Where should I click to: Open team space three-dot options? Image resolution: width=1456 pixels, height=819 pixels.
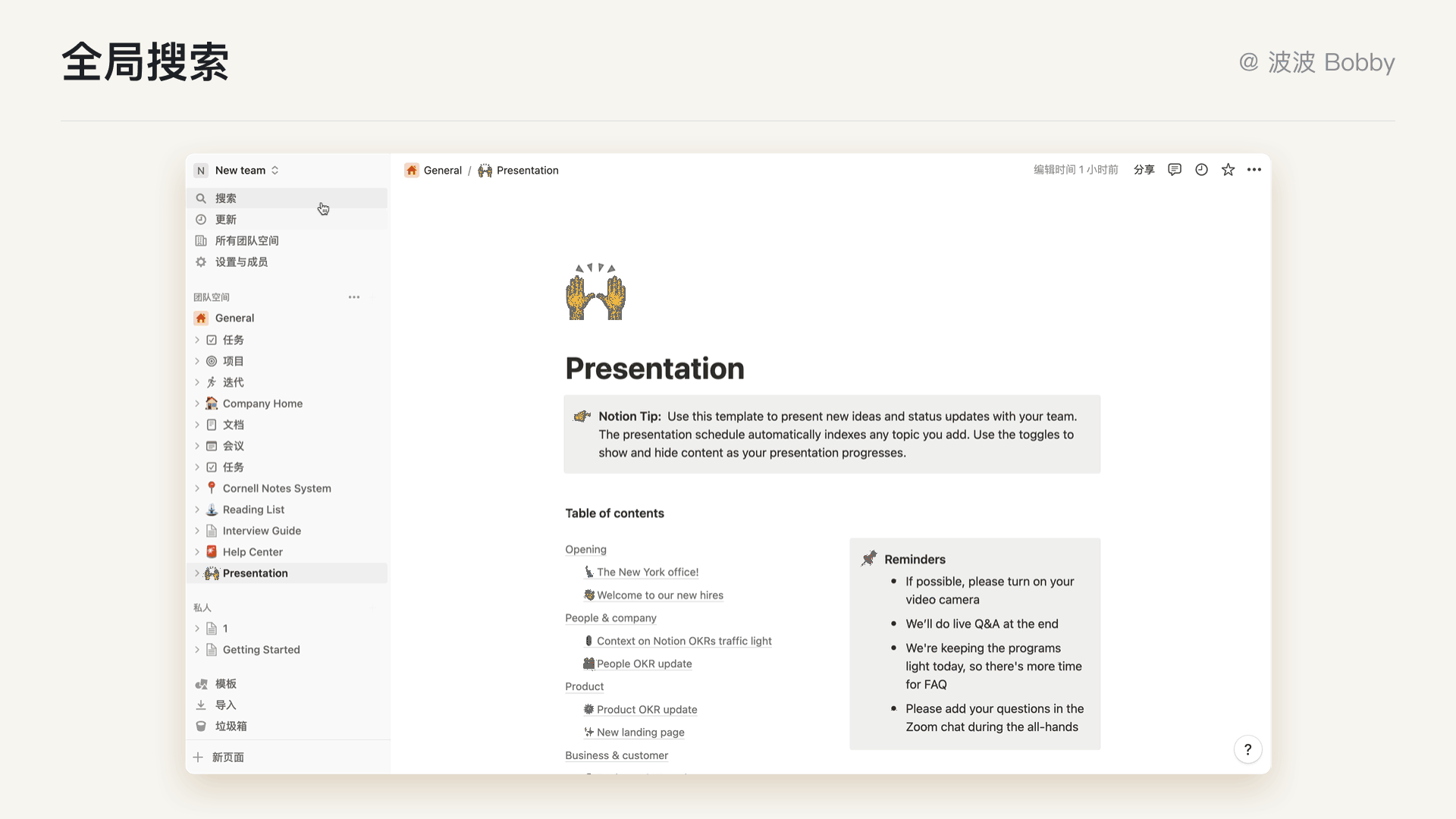coord(354,297)
